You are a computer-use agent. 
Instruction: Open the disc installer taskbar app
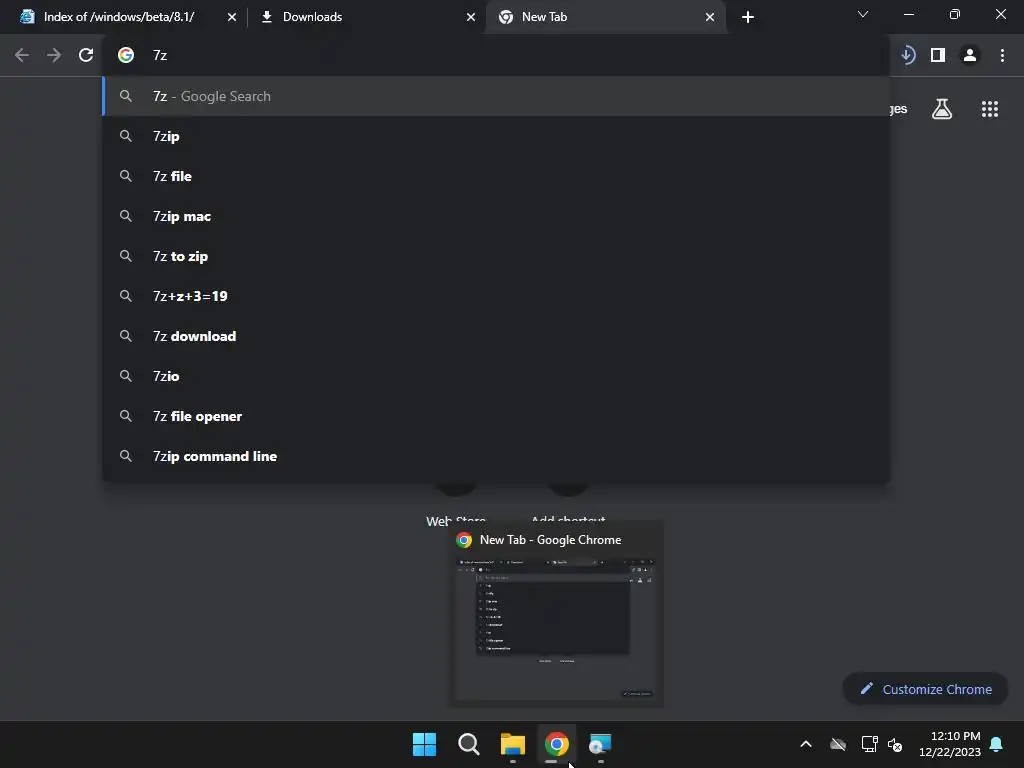600,744
